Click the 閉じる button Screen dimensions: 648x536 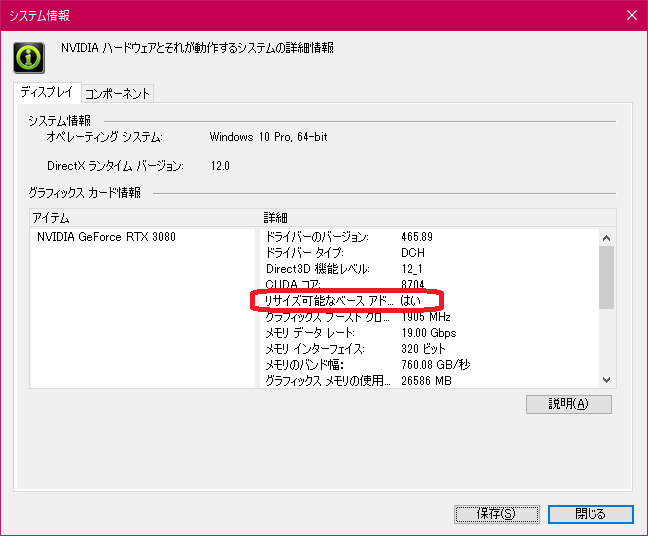pyautogui.click(x=591, y=514)
